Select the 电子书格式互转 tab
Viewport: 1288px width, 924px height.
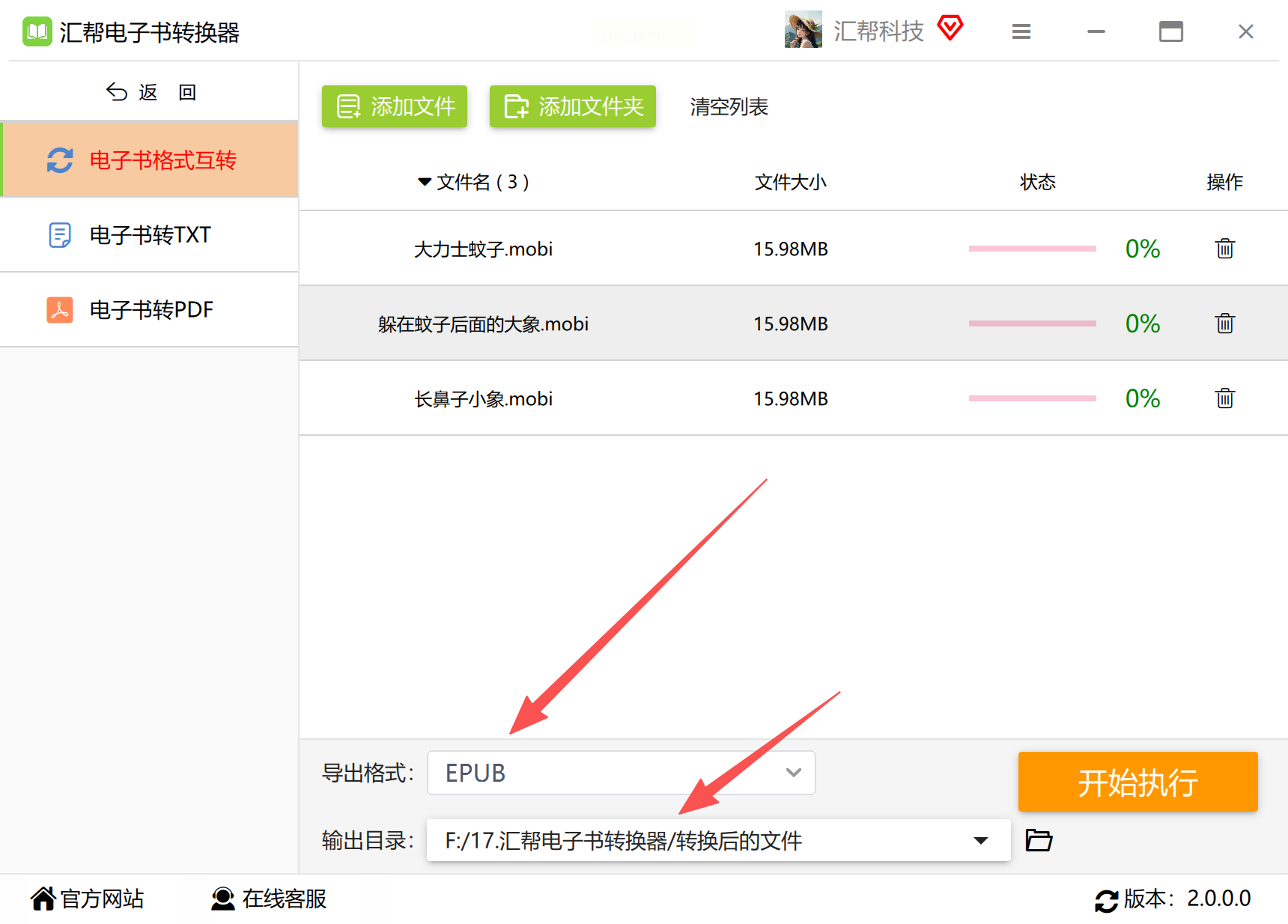coord(150,159)
